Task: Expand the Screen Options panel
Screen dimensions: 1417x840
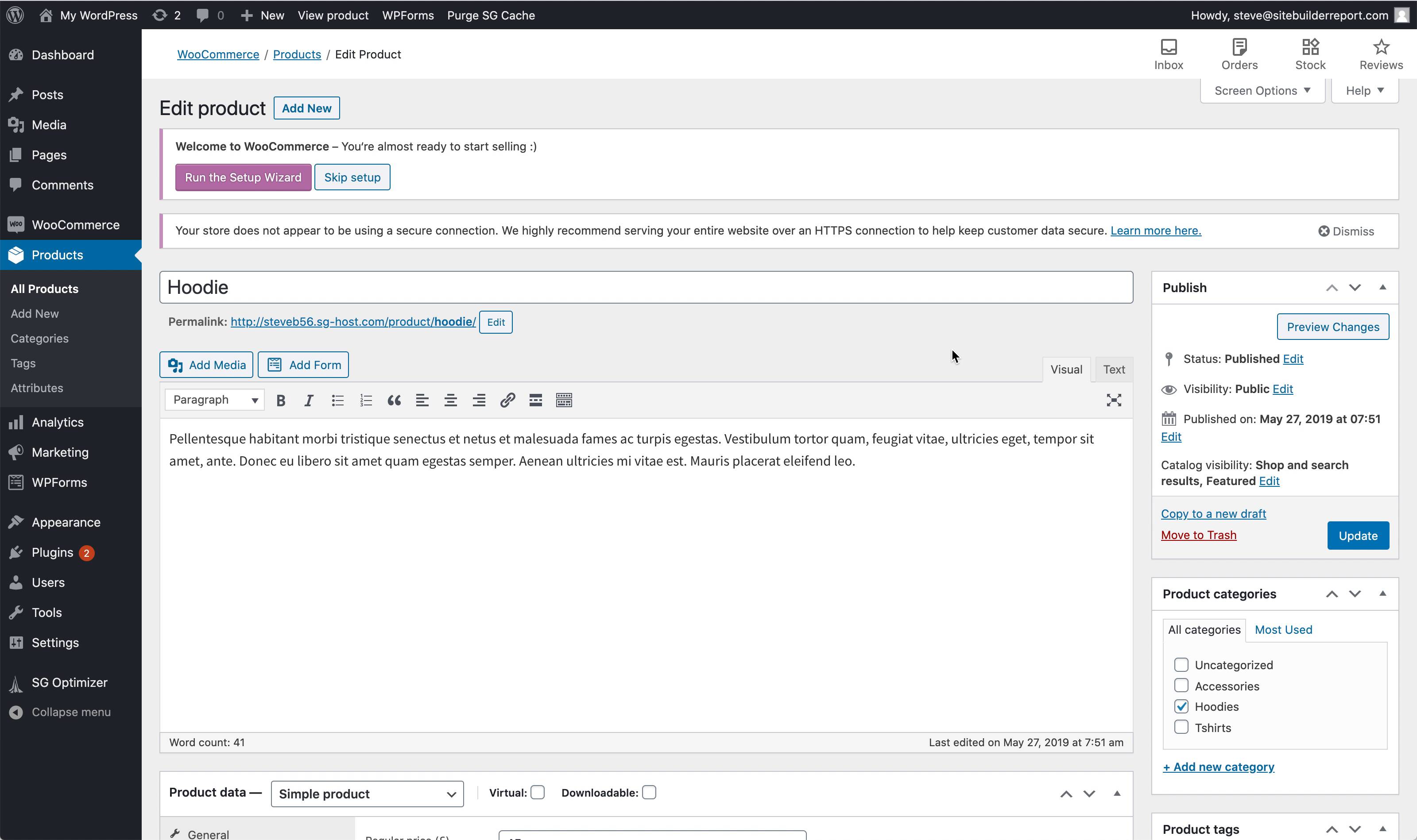Action: coord(1262,91)
